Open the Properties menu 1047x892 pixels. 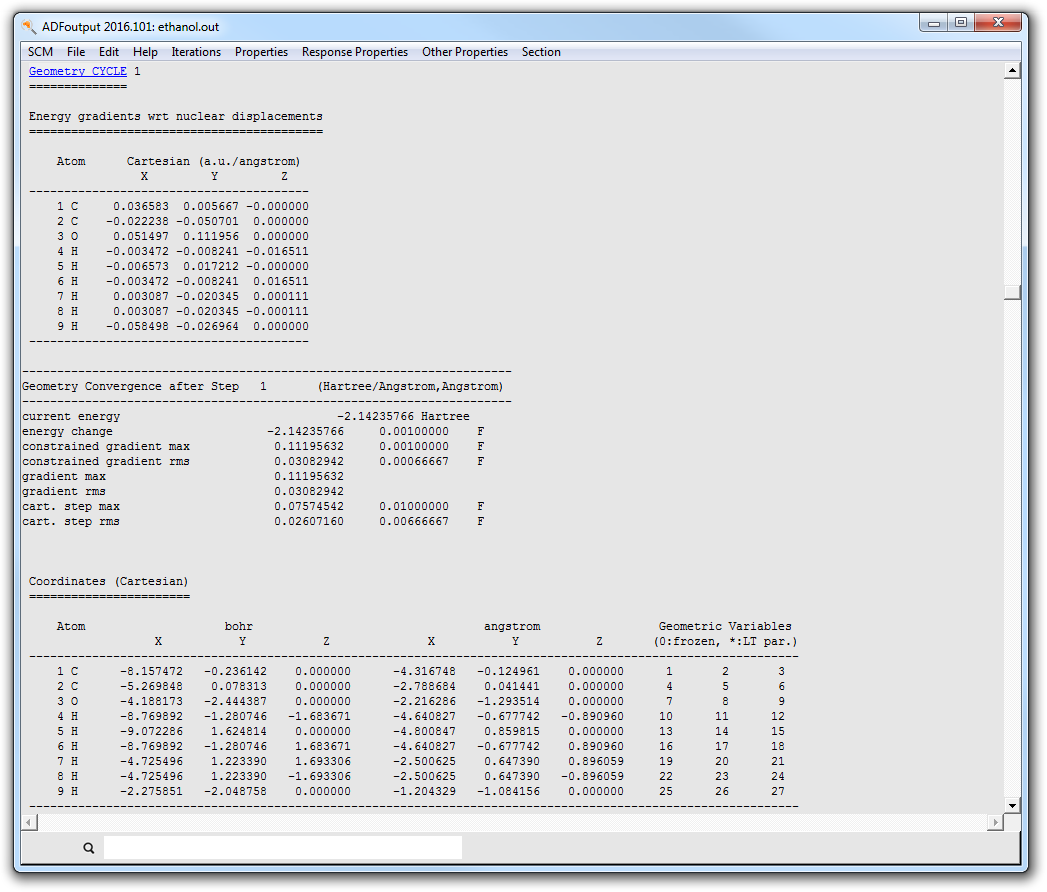click(x=261, y=52)
